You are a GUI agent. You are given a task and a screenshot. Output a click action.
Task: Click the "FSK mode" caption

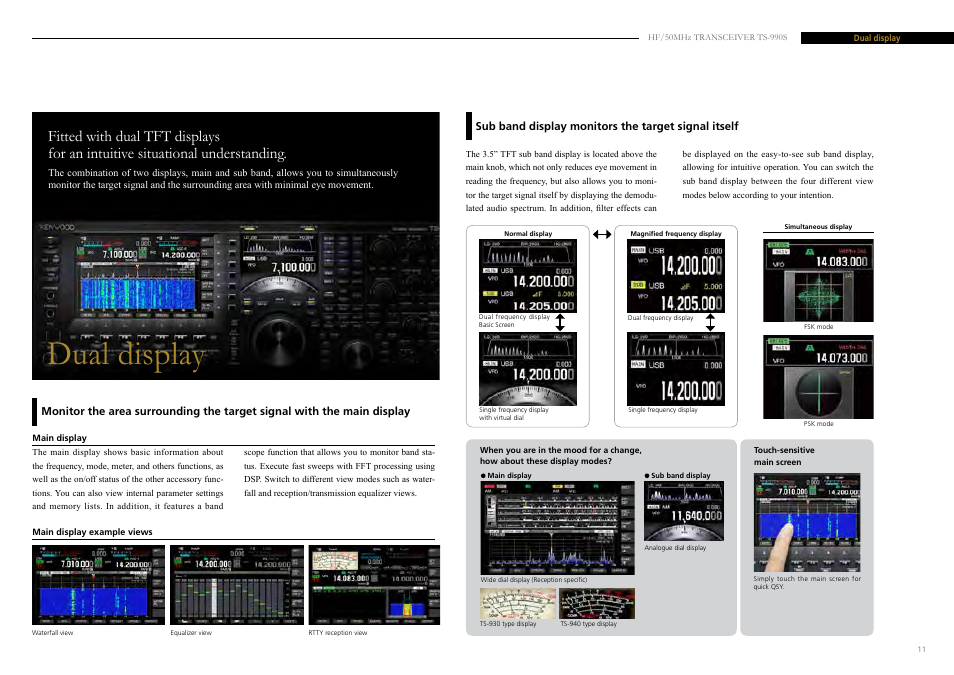point(818,327)
